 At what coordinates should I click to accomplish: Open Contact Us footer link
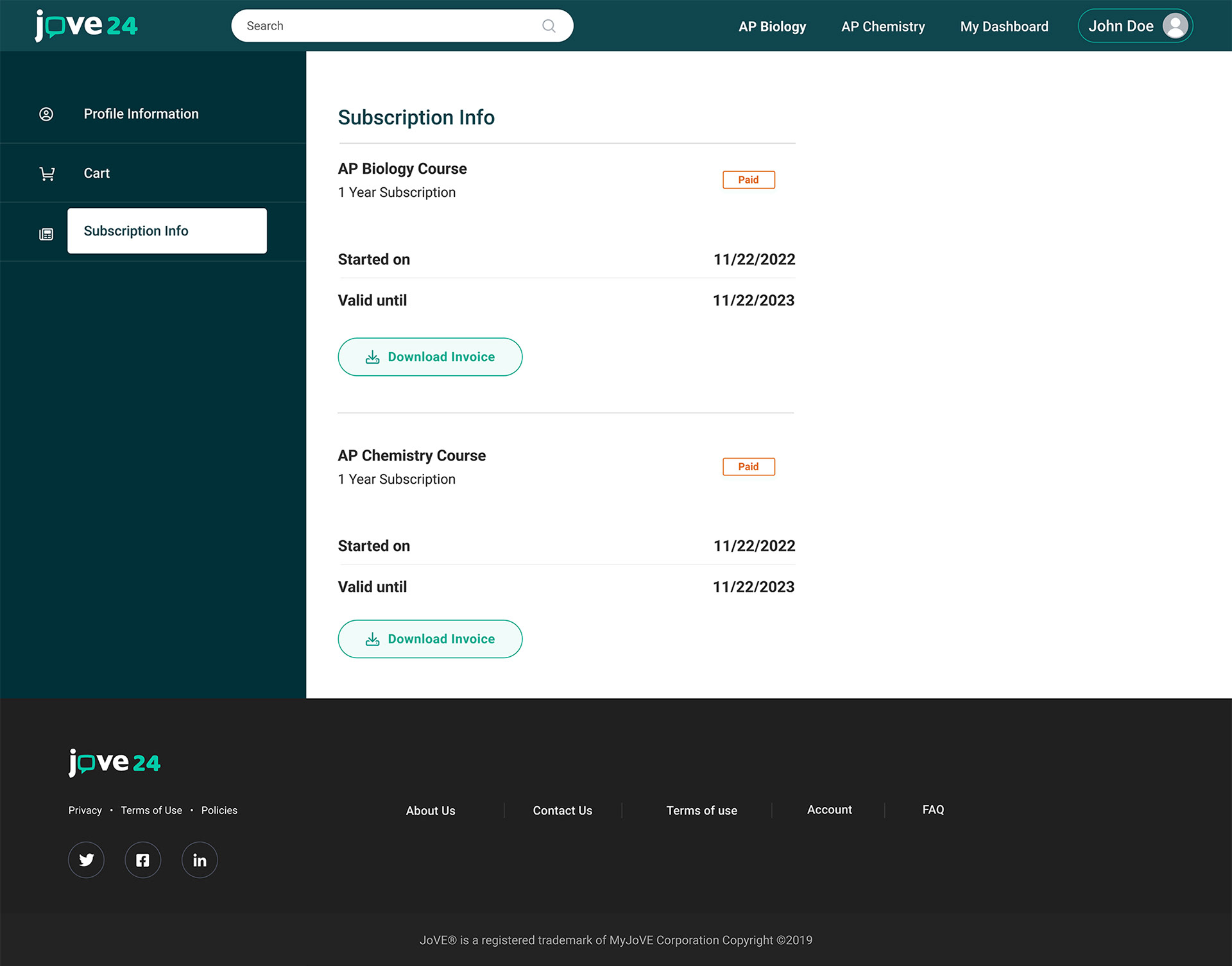pos(563,810)
